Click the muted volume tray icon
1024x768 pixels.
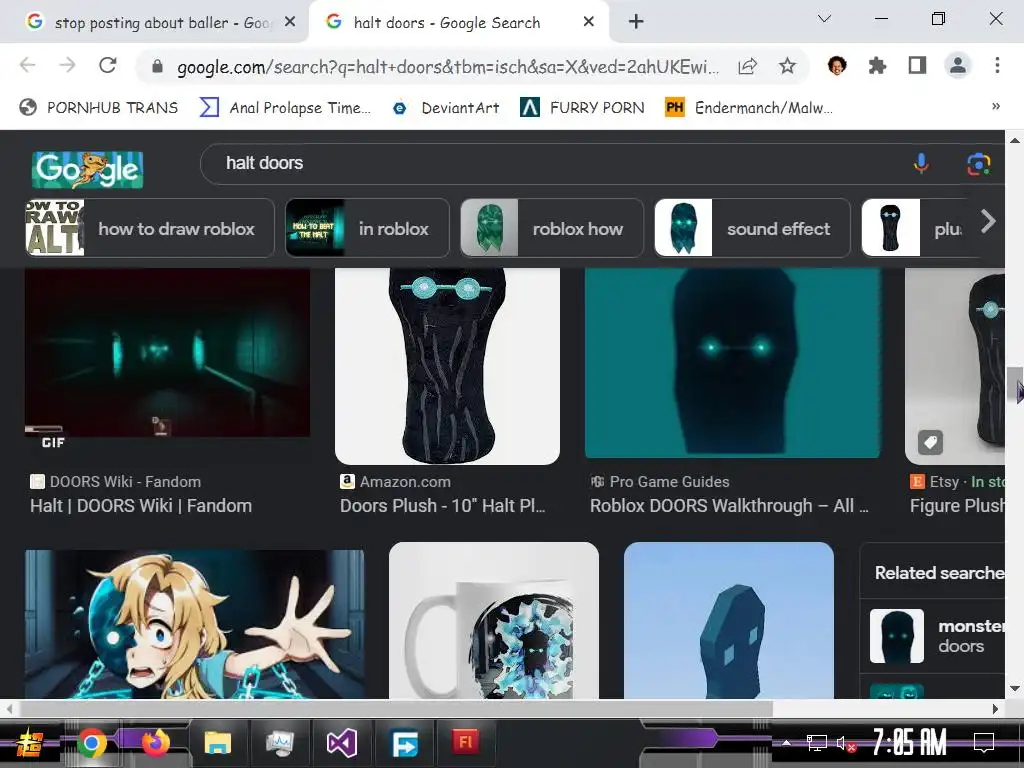coord(846,743)
